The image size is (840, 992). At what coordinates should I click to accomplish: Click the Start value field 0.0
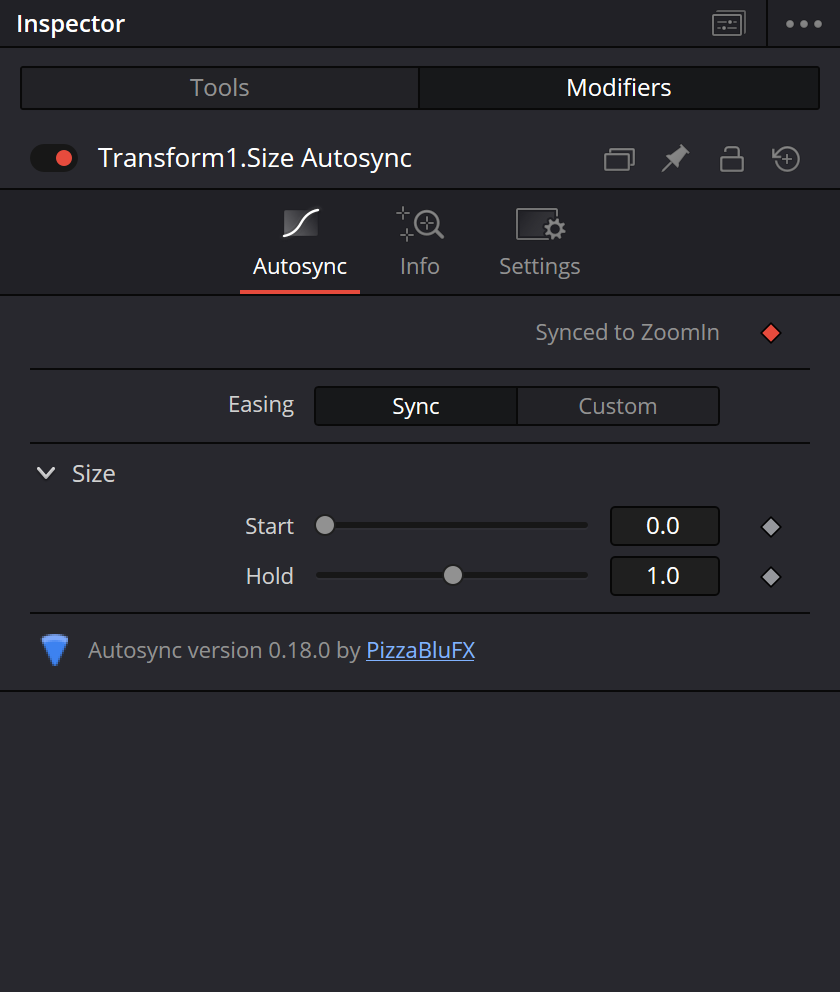click(664, 526)
